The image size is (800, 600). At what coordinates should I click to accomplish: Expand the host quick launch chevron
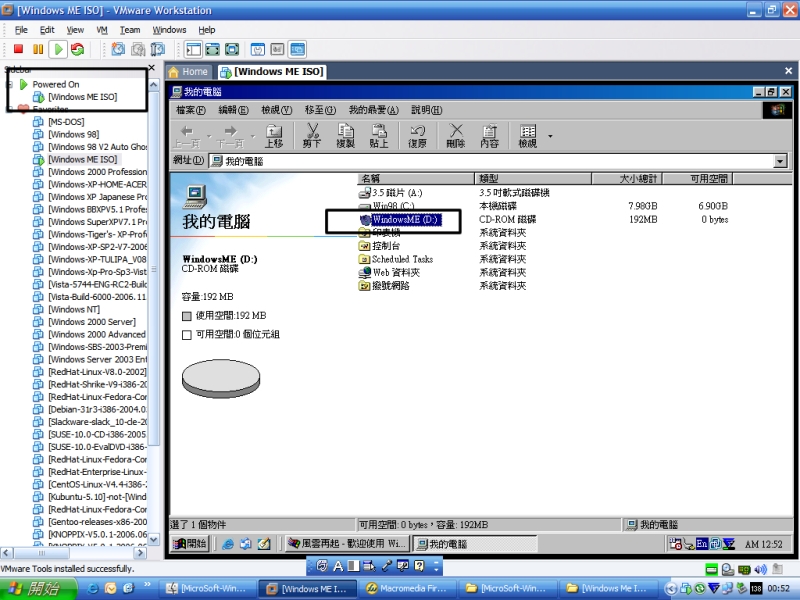pyautogui.click(x=147, y=585)
